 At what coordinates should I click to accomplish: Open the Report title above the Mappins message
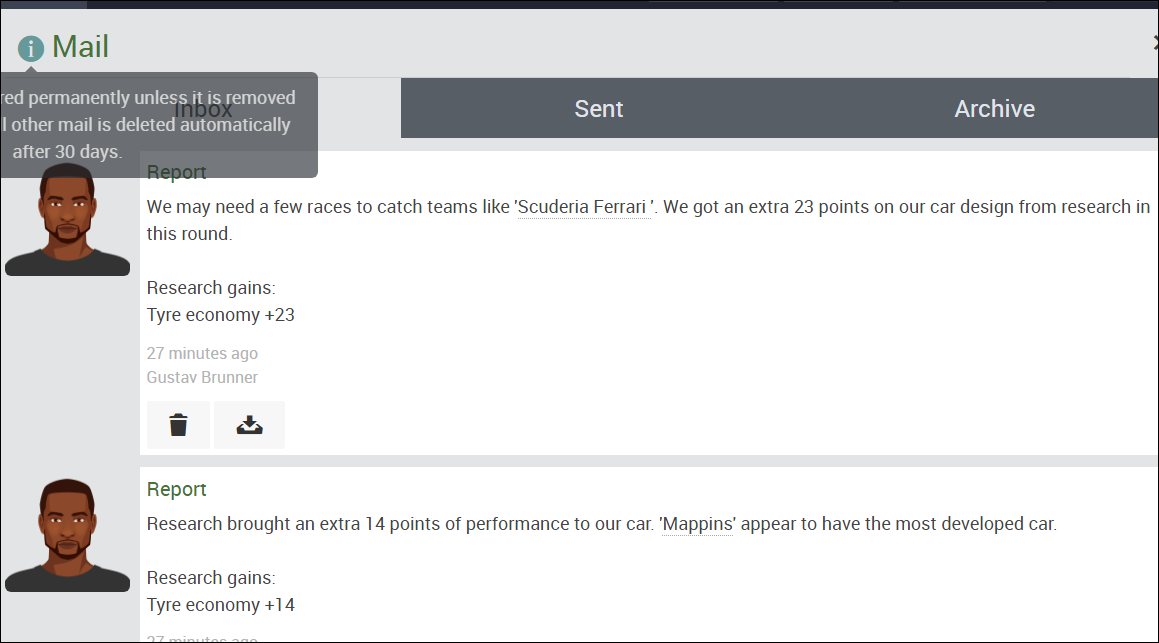[176, 489]
